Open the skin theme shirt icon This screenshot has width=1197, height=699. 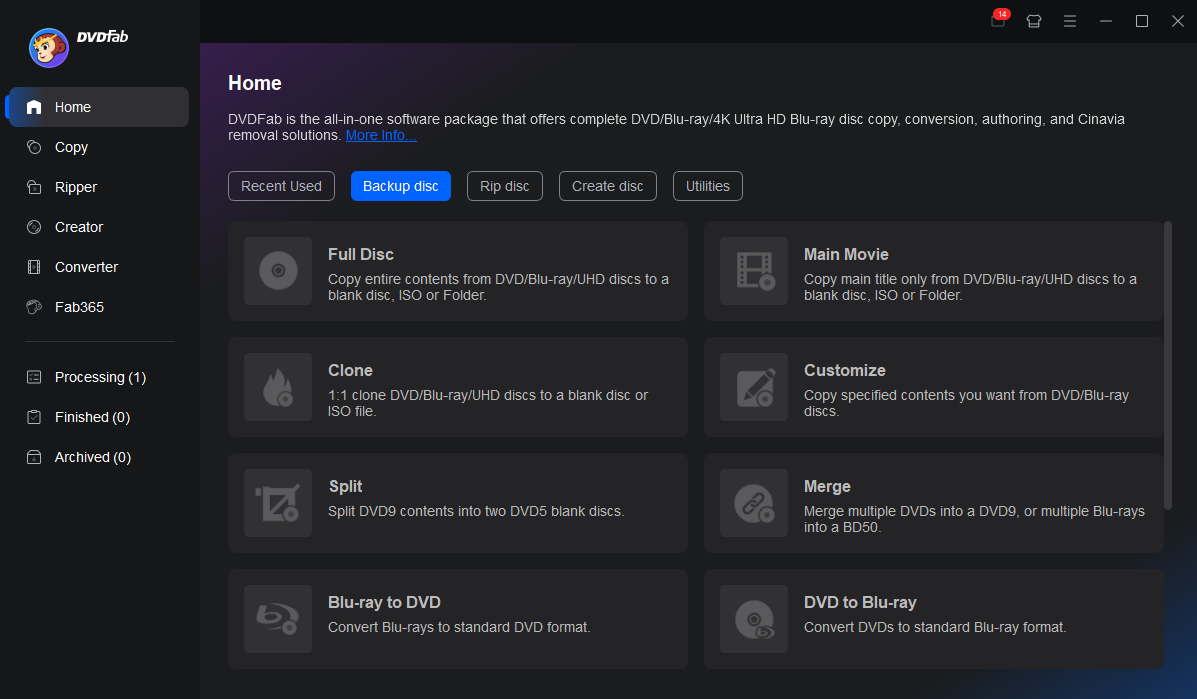point(1034,21)
